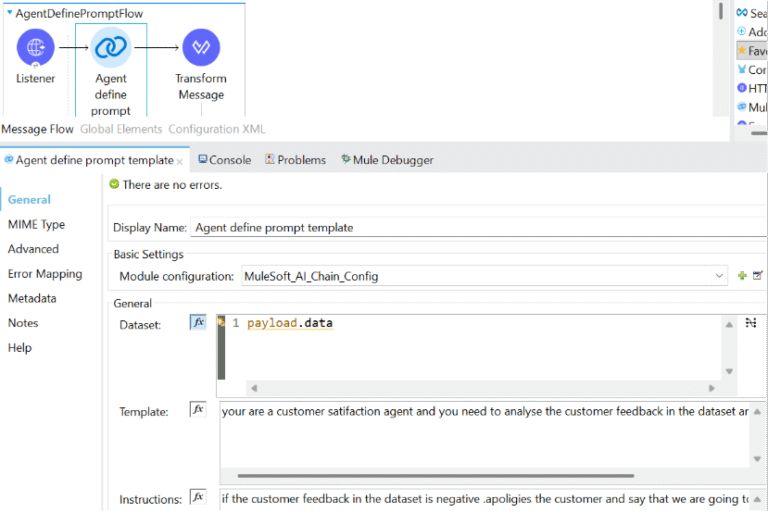This screenshot has width=768, height=512.
Task: Click into the Template text field
Action: pyautogui.click(x=485, y=434)
